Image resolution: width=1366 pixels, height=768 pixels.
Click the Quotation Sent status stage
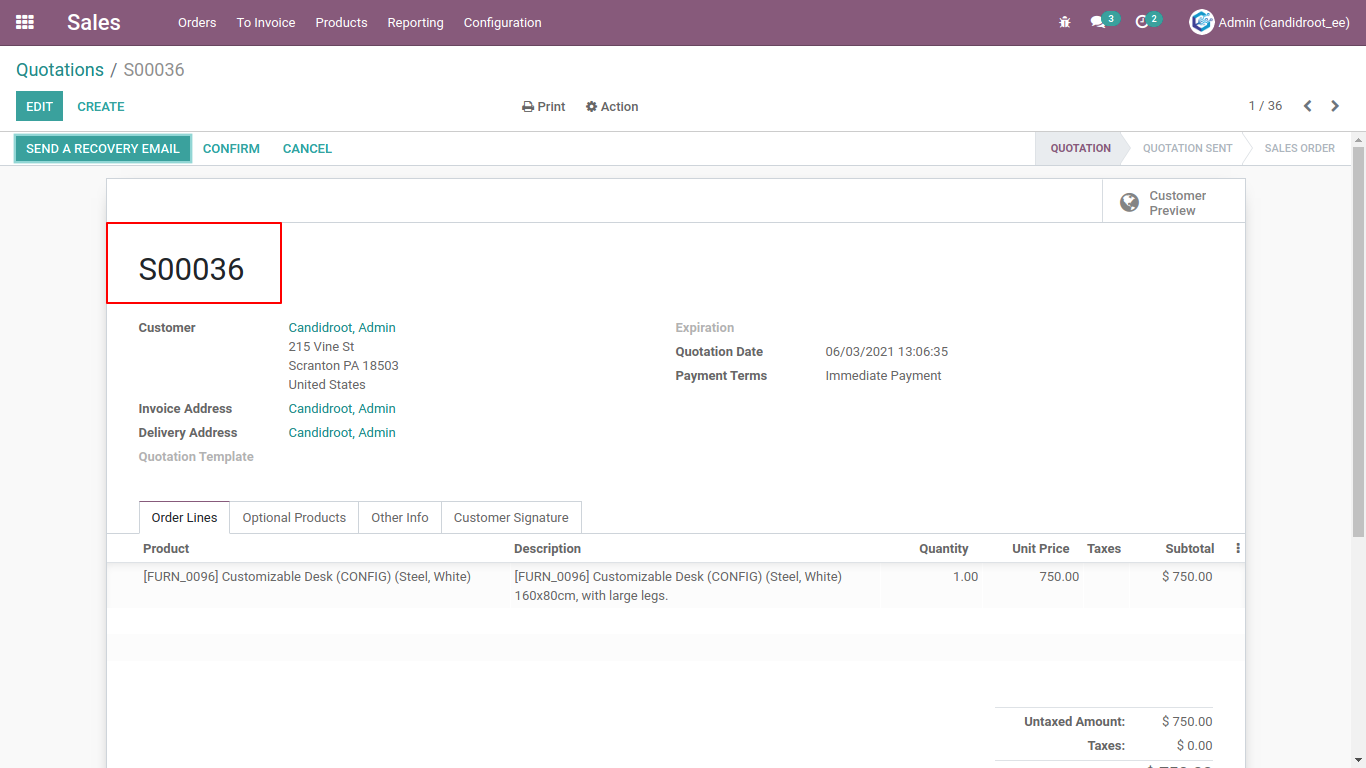pyautogui.click(x=1187, y=148)
